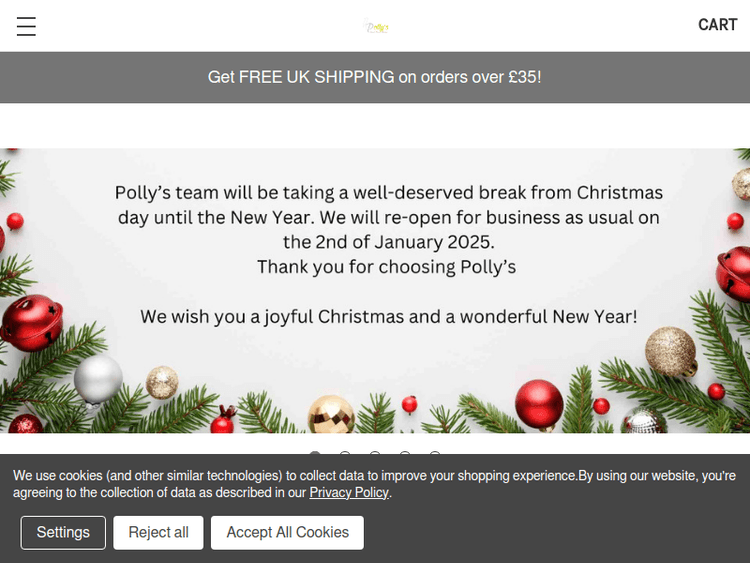
Task: Click the Polly's logo in the header
Action: pos(377,27)
